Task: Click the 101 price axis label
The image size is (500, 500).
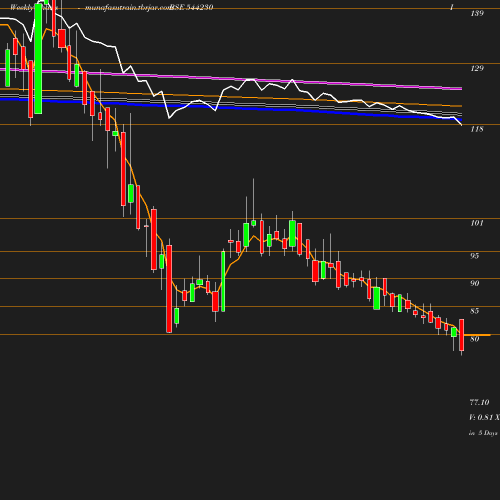Action: click(477, 223)
